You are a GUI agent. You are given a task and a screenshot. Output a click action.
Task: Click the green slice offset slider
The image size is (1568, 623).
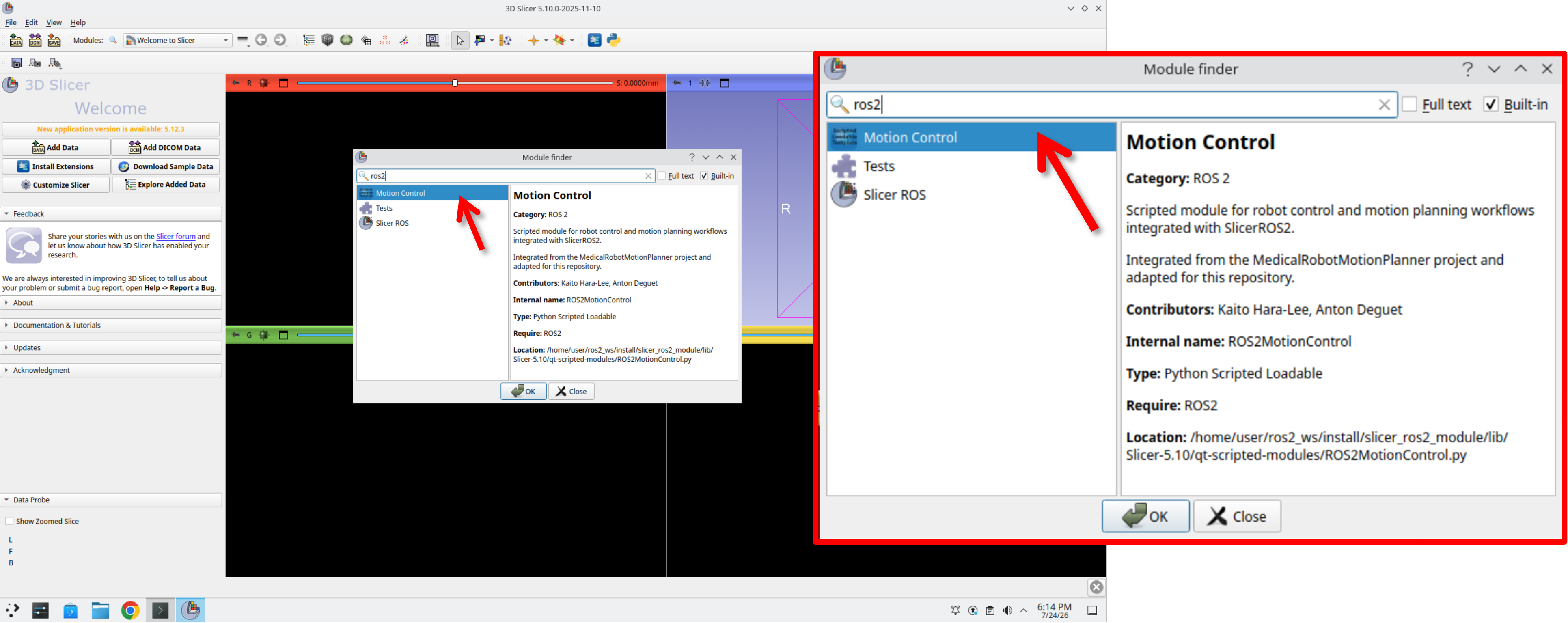coord(324,335)
